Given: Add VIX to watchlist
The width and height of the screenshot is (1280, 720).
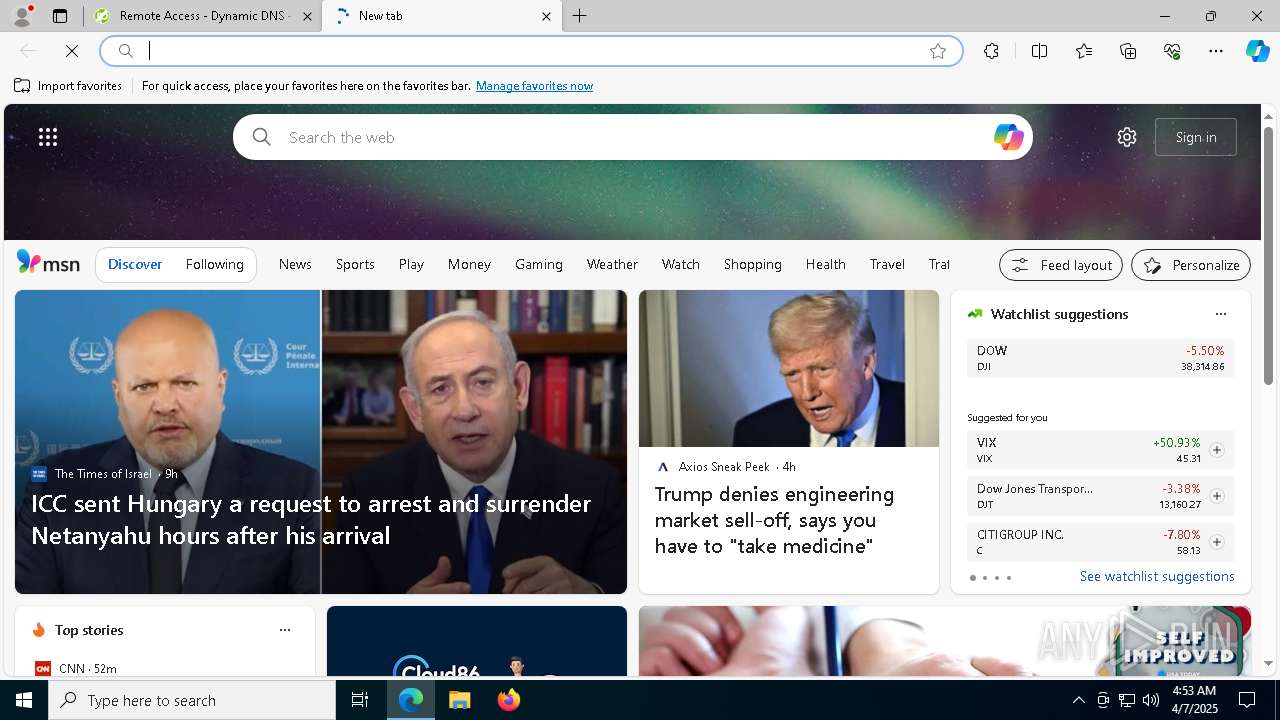Looking at the screenshot, I should click(x=1216, y=450).
